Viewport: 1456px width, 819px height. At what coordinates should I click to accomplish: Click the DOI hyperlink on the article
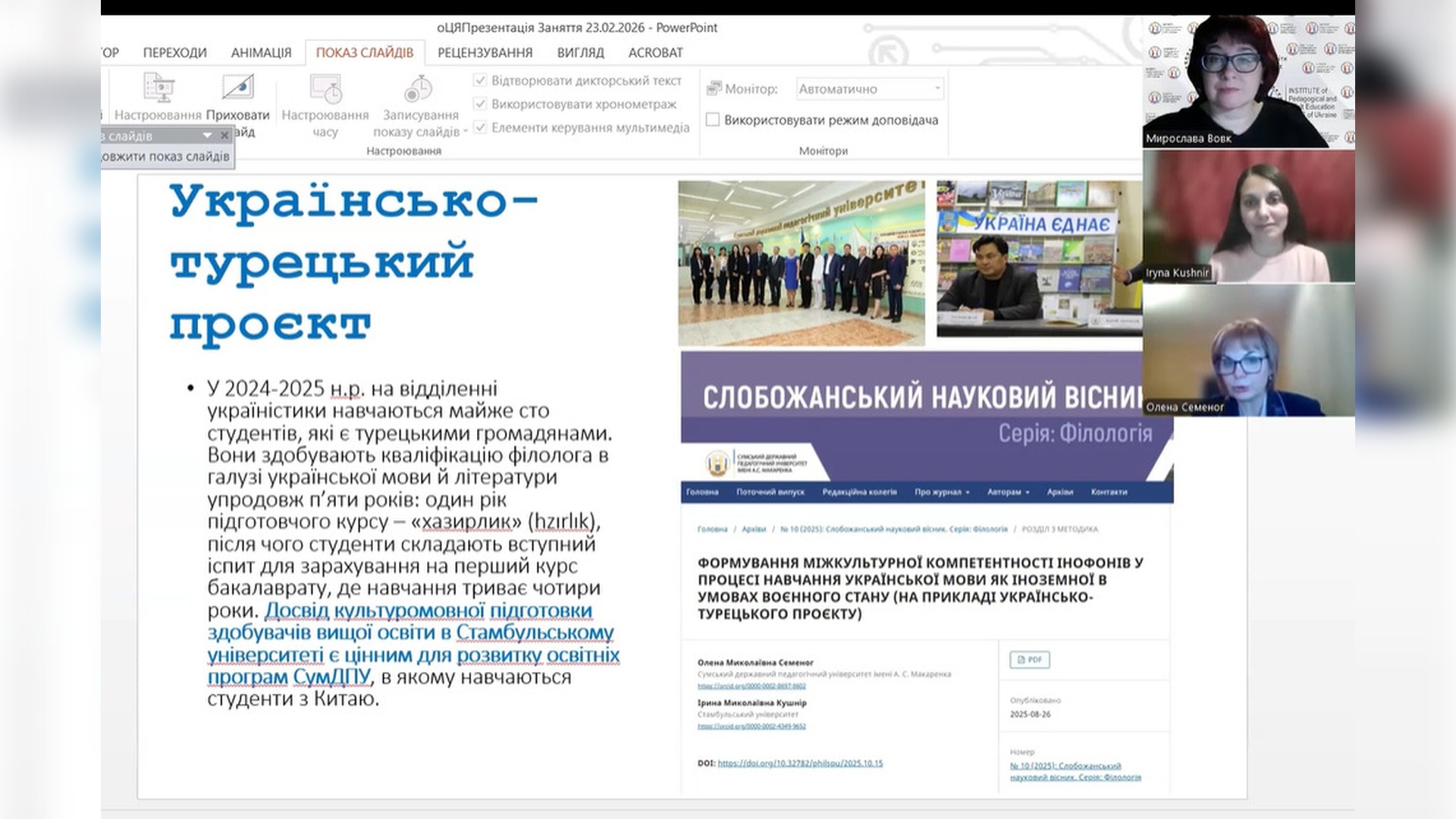coord(800,763)
